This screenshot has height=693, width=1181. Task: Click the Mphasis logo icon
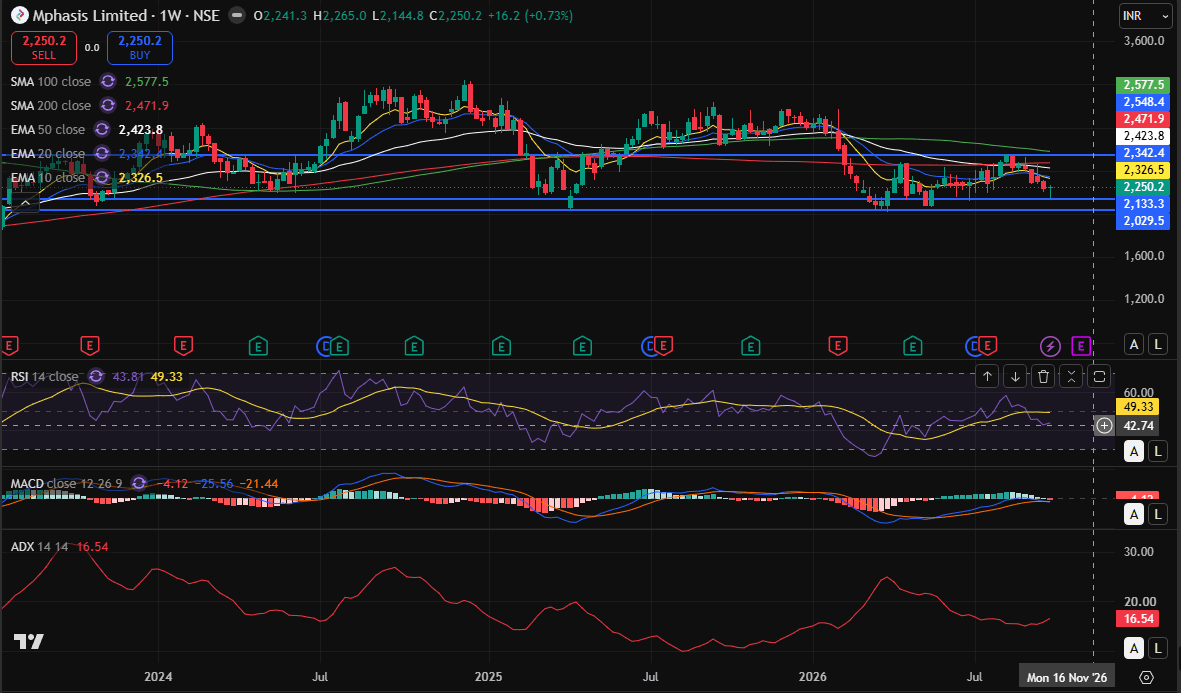point(20,15)
